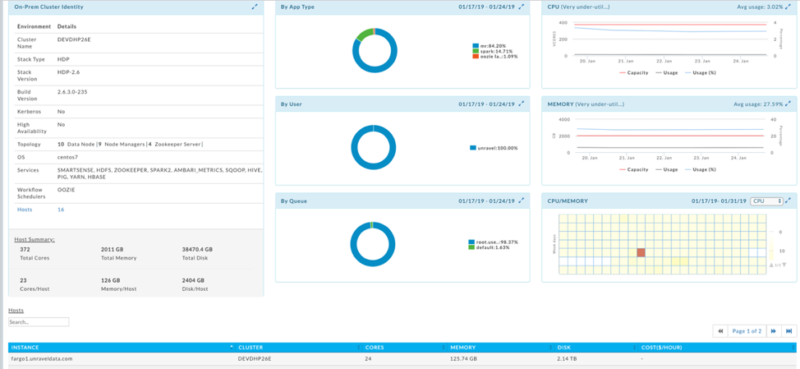
Task: Open the Hosts link in cluster details
Action: coord(25,209)
